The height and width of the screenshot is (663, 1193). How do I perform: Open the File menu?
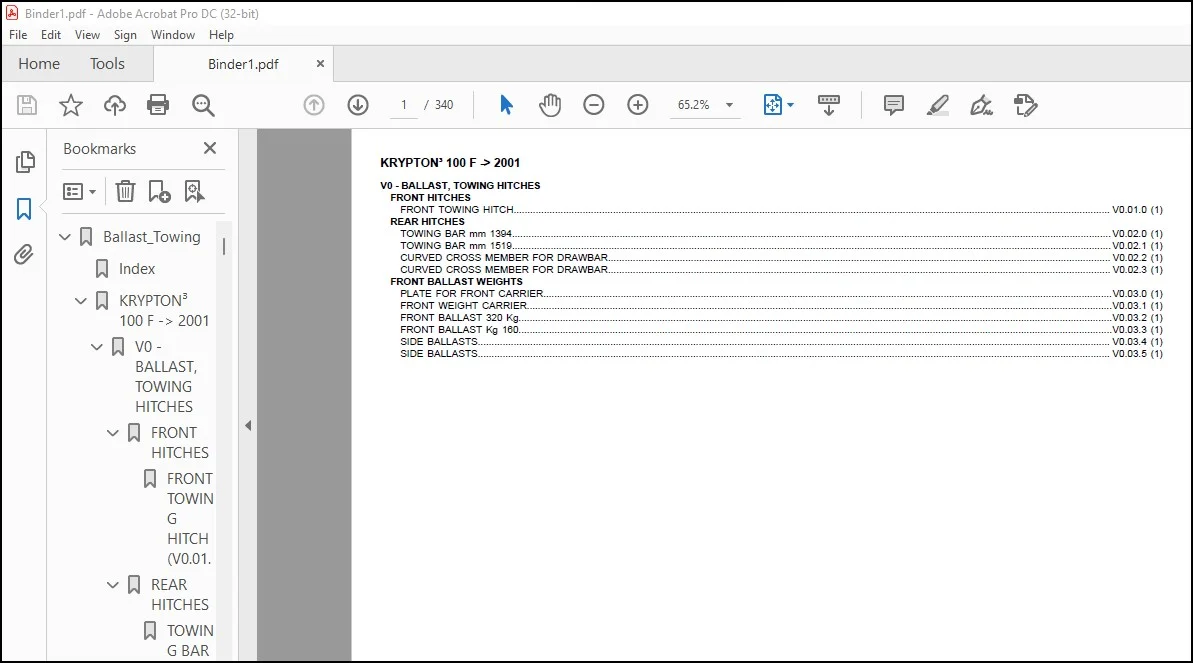click(x=17, y=35)
